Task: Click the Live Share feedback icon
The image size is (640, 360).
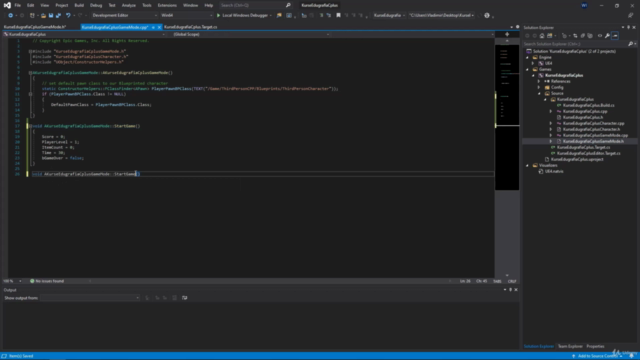Action: 631,16
